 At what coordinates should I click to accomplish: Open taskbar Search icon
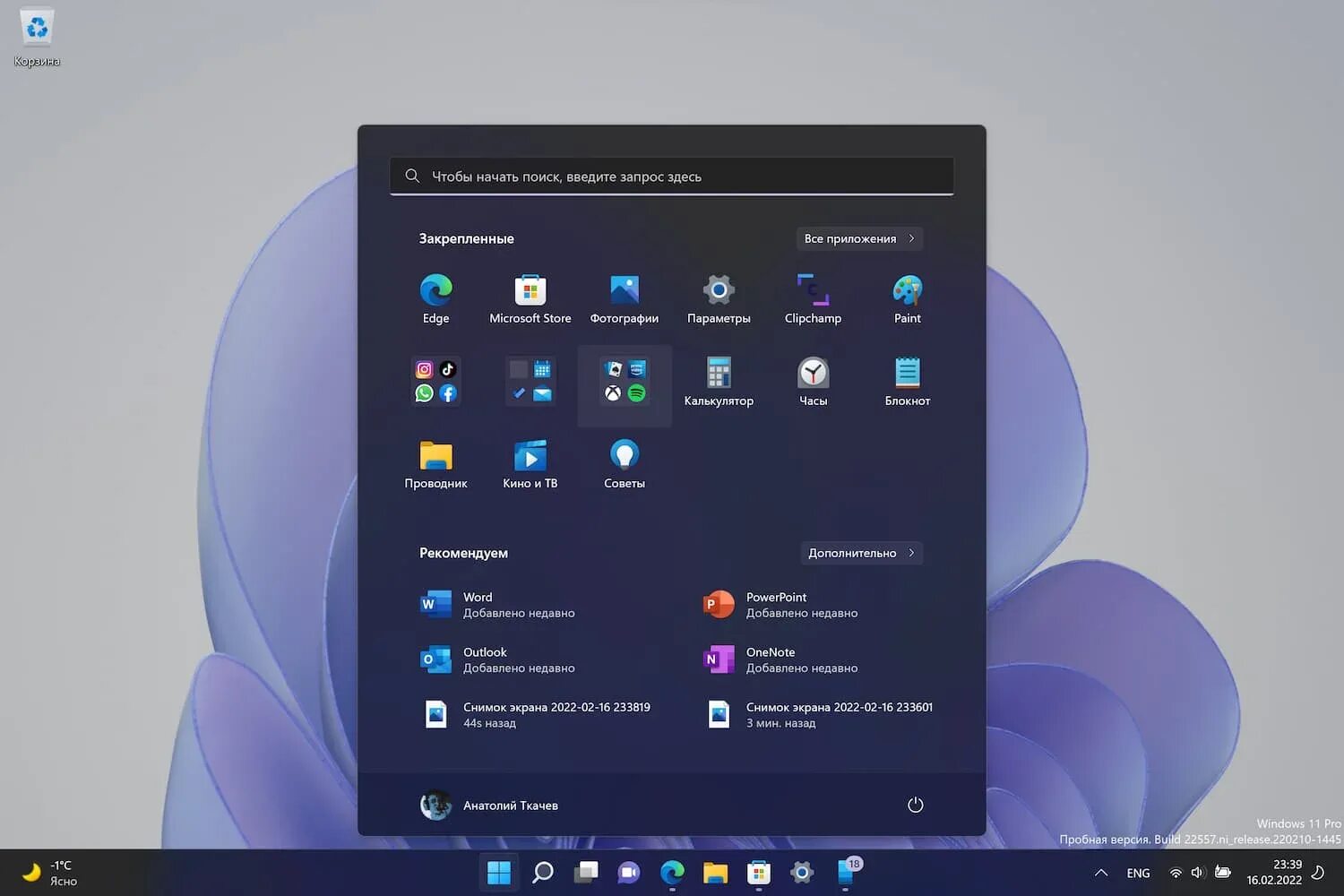543,872
